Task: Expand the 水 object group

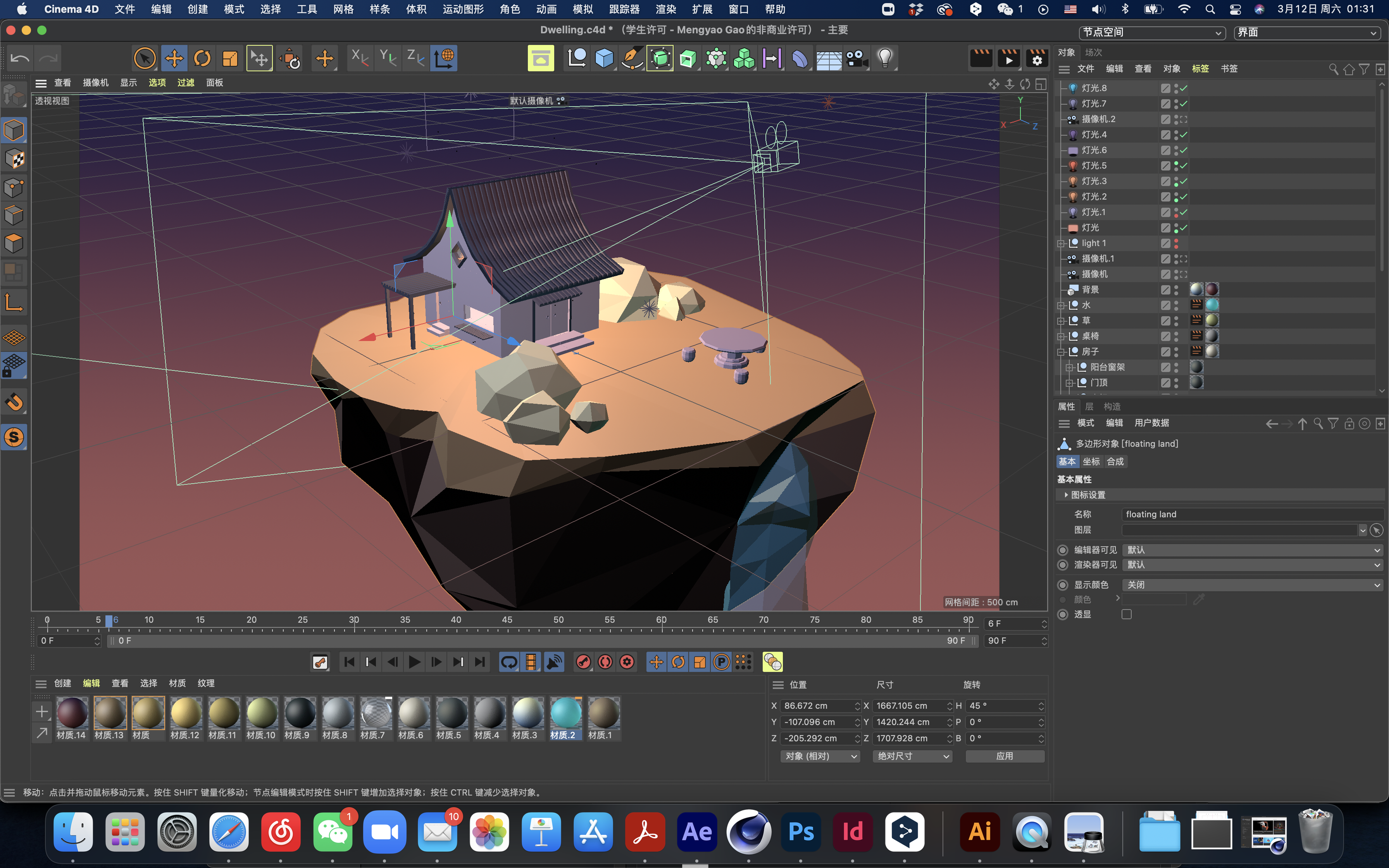Action: pyautogui.click(x=1061, y=305)
